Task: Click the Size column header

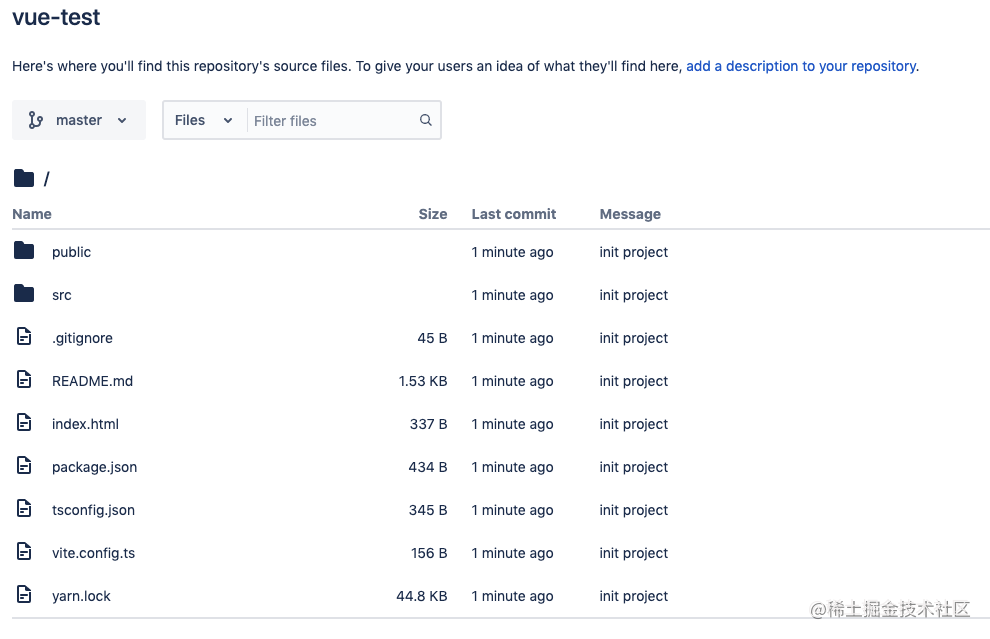Action: point(432,214)
